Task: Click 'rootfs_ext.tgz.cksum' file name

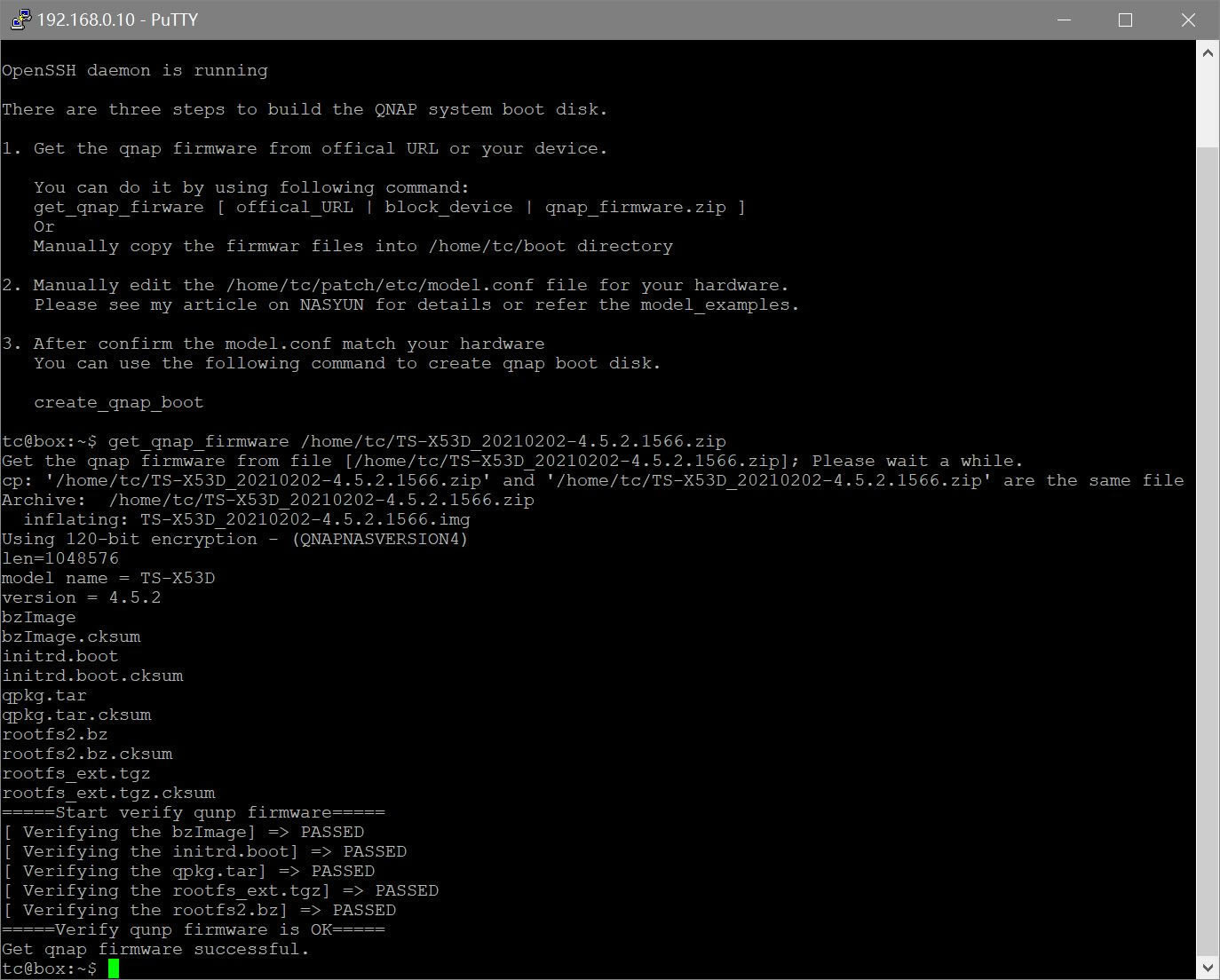Action: coord(108,793)
